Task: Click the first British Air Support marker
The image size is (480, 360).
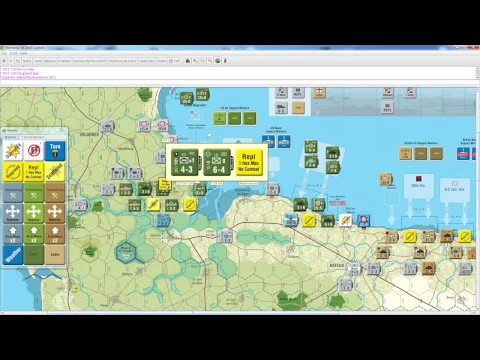Action: (x=405, y=153)
